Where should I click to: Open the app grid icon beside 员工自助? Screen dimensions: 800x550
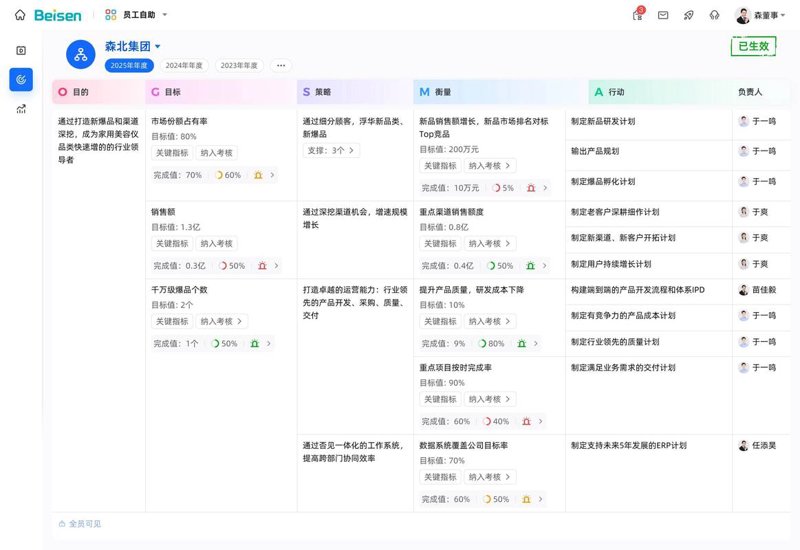coord(111,15)
